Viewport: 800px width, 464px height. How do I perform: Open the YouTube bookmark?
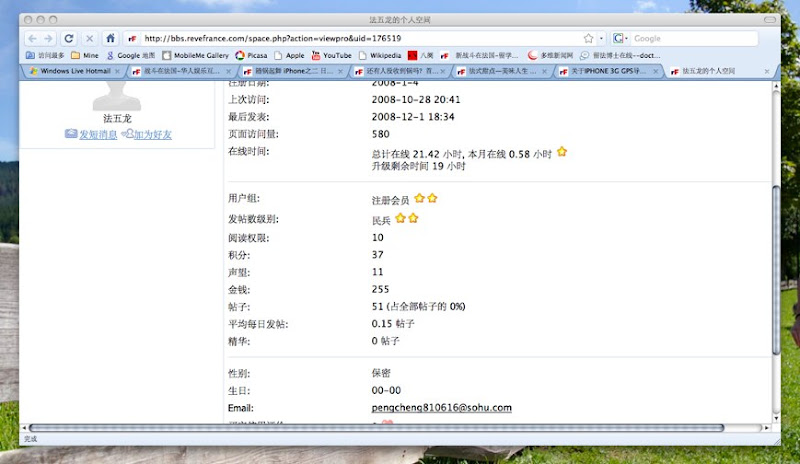[x=332, y=55]
